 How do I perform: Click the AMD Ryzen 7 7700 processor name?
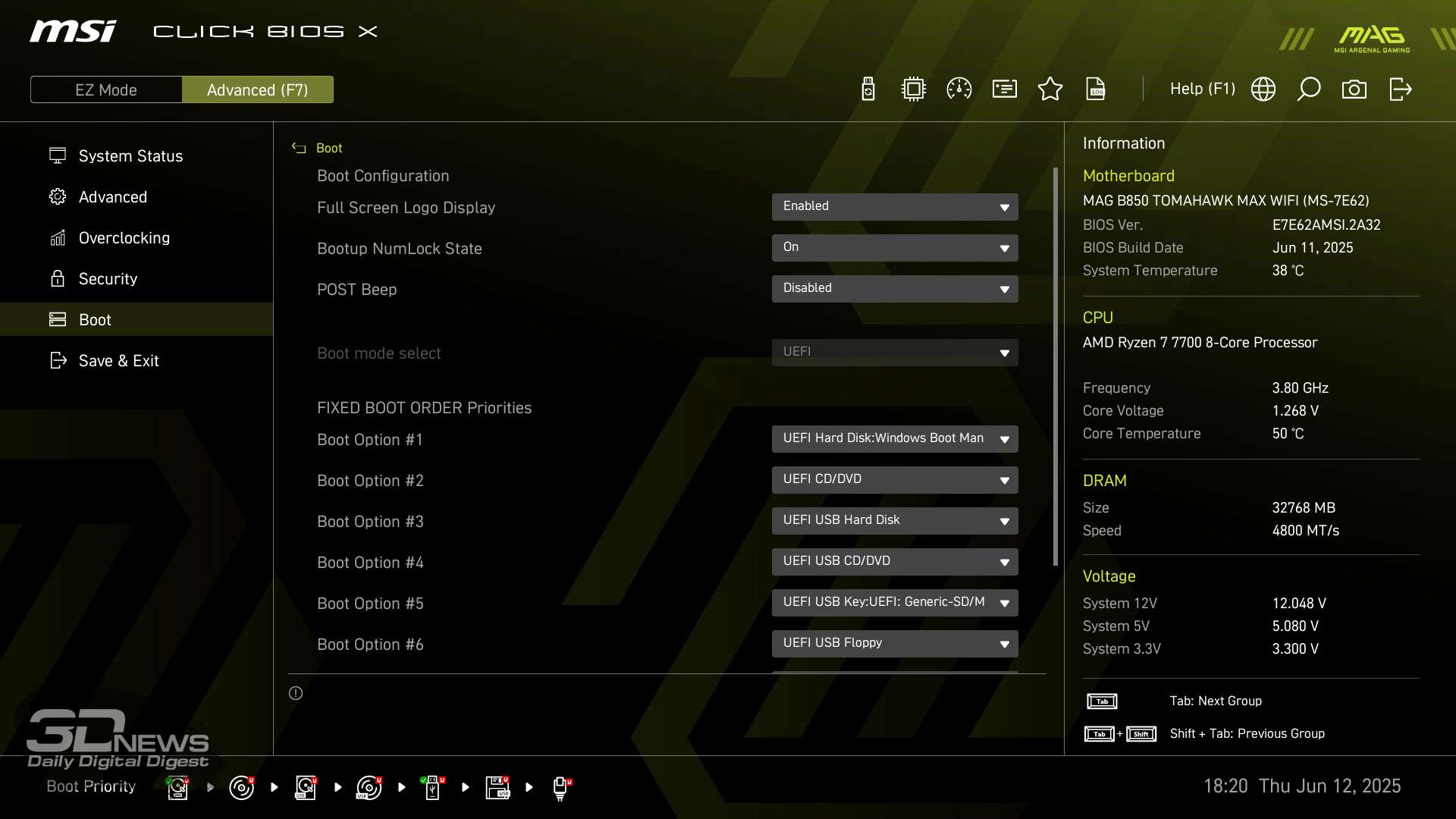(1200, 343)
